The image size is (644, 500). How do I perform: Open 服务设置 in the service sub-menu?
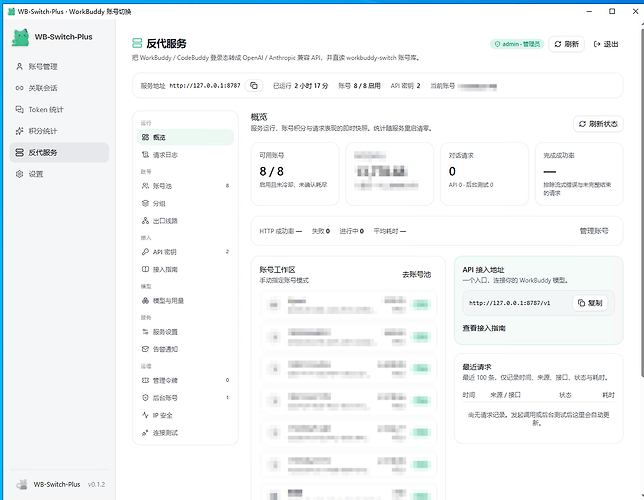click(x=185, y=332)
